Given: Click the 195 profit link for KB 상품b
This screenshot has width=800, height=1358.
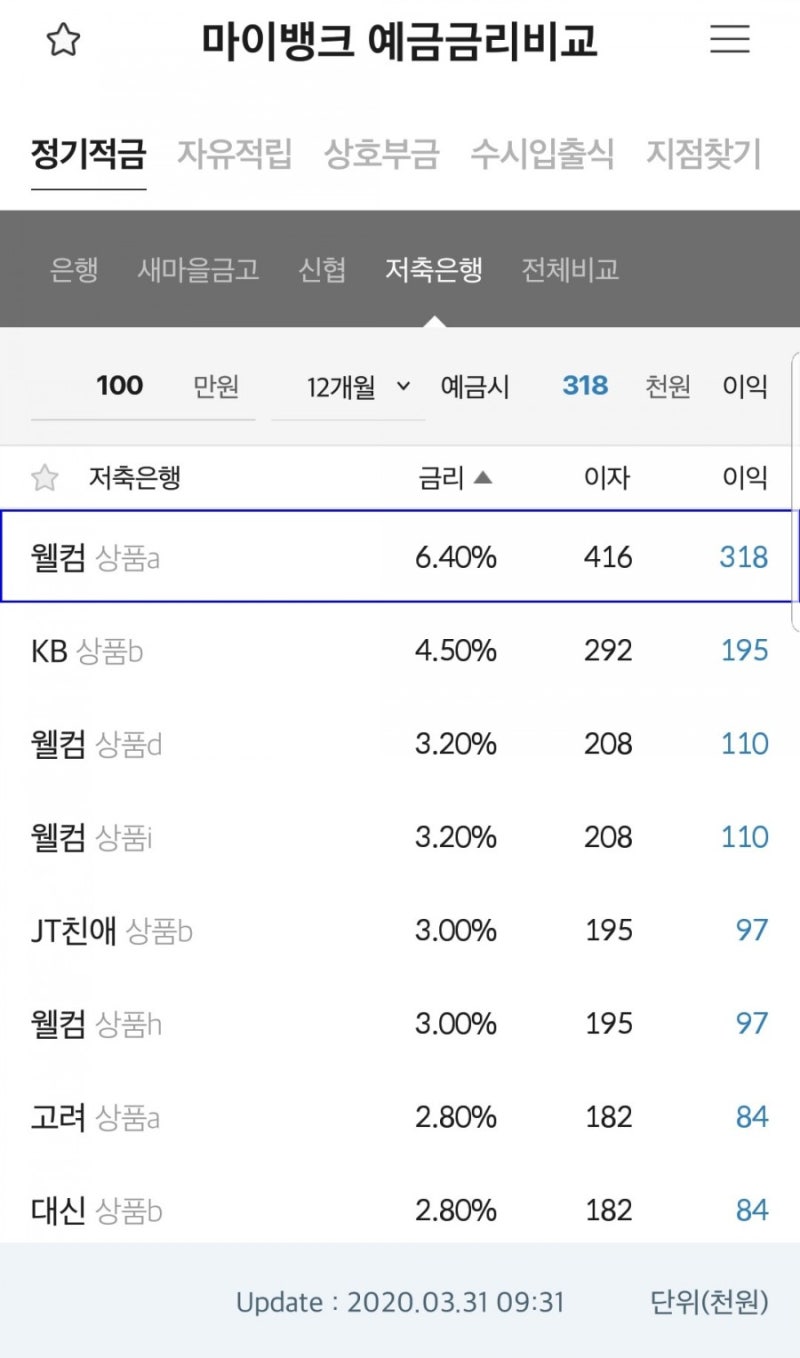Looking at the screenshot, I should tap(743, 650).
